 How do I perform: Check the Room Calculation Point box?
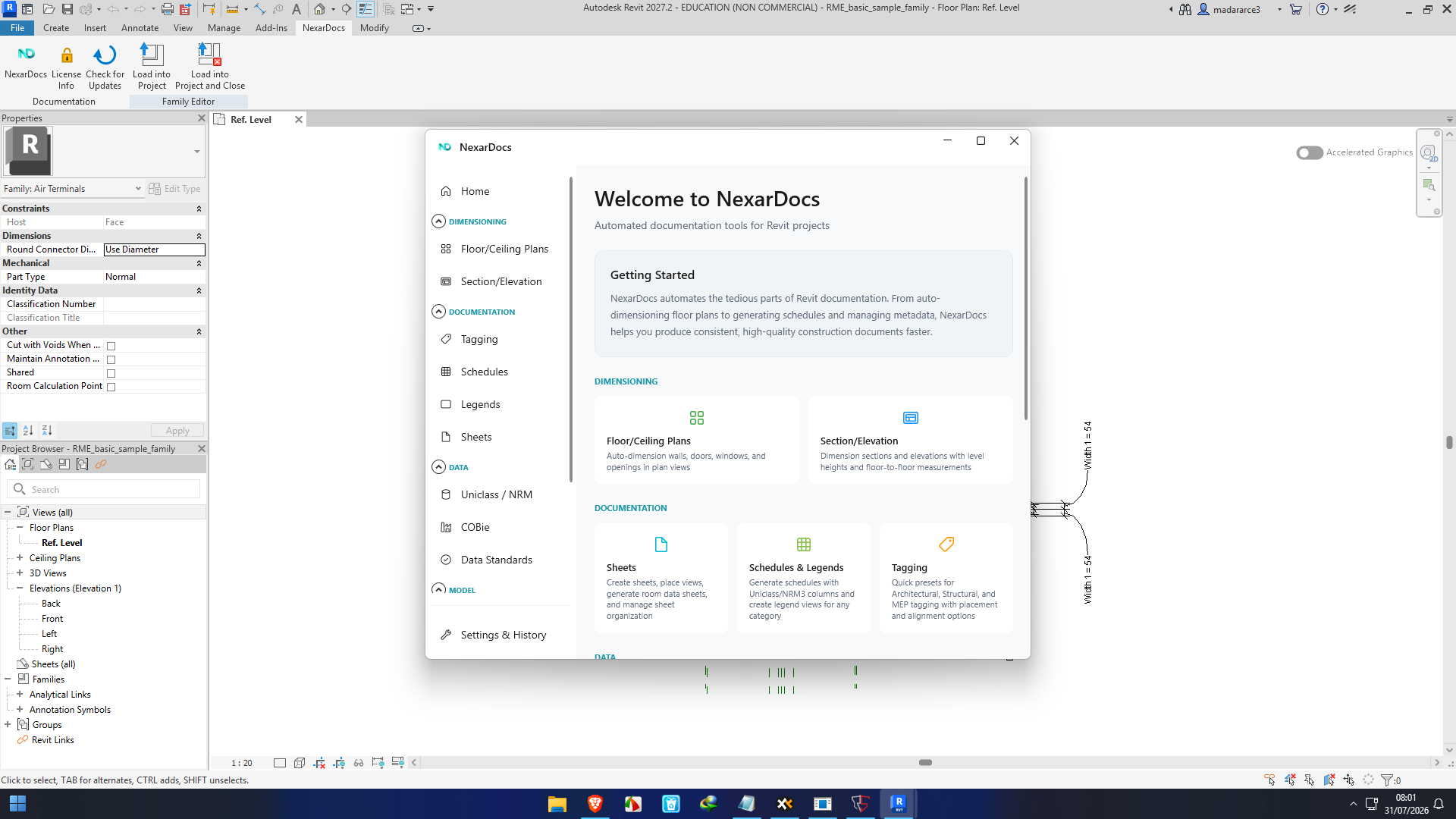[x=111, y=387]
